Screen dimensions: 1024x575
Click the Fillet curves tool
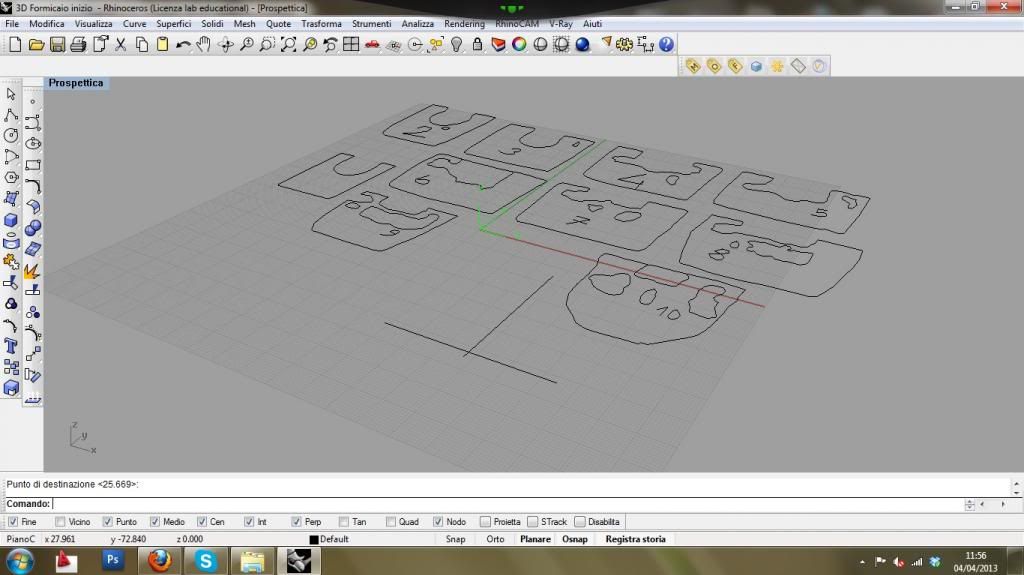tap(33, 186)
